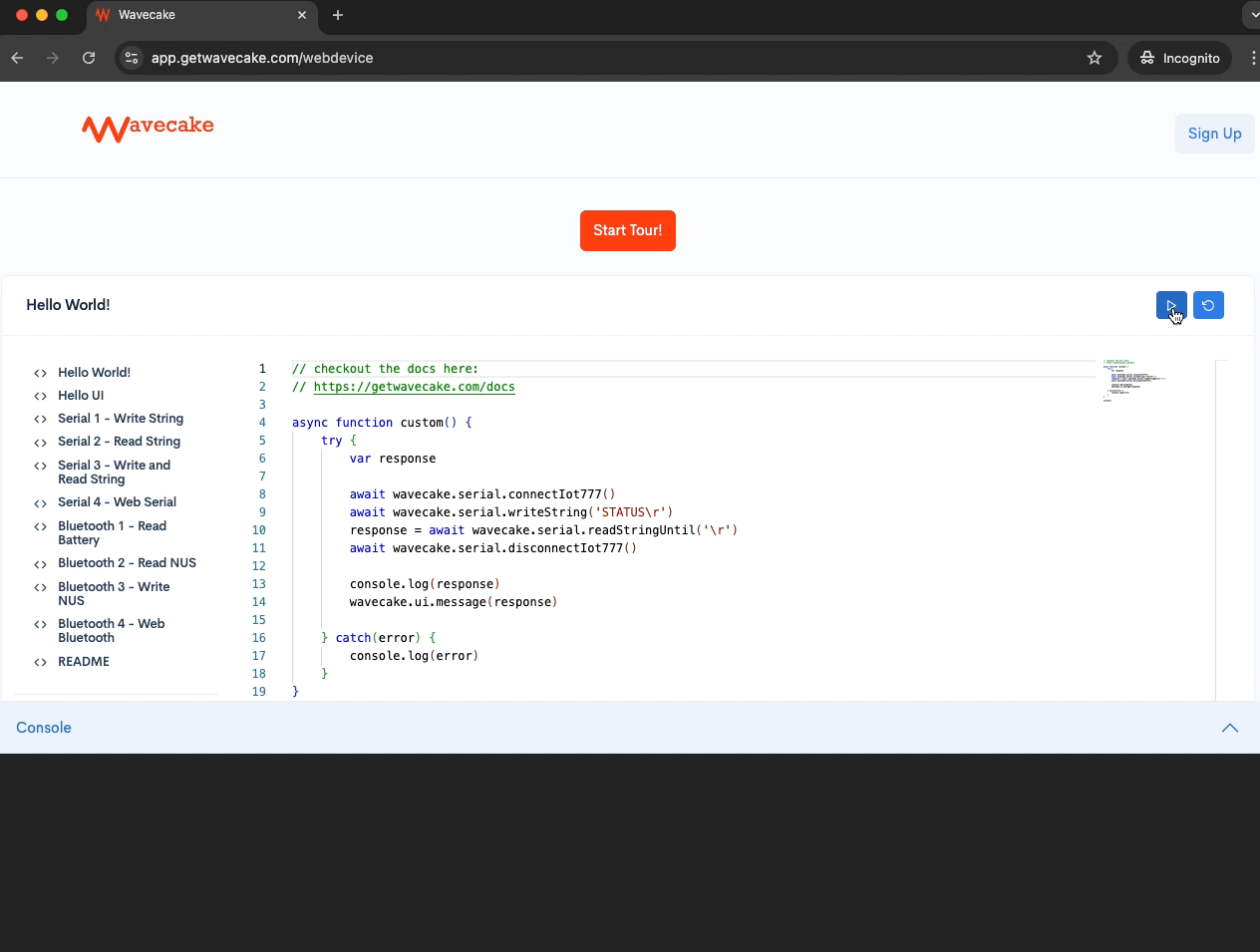1260x952 pixels.
Task: Open Bluetooth 4 - Web Bluetooth example
Action: [x=111, y=630]
